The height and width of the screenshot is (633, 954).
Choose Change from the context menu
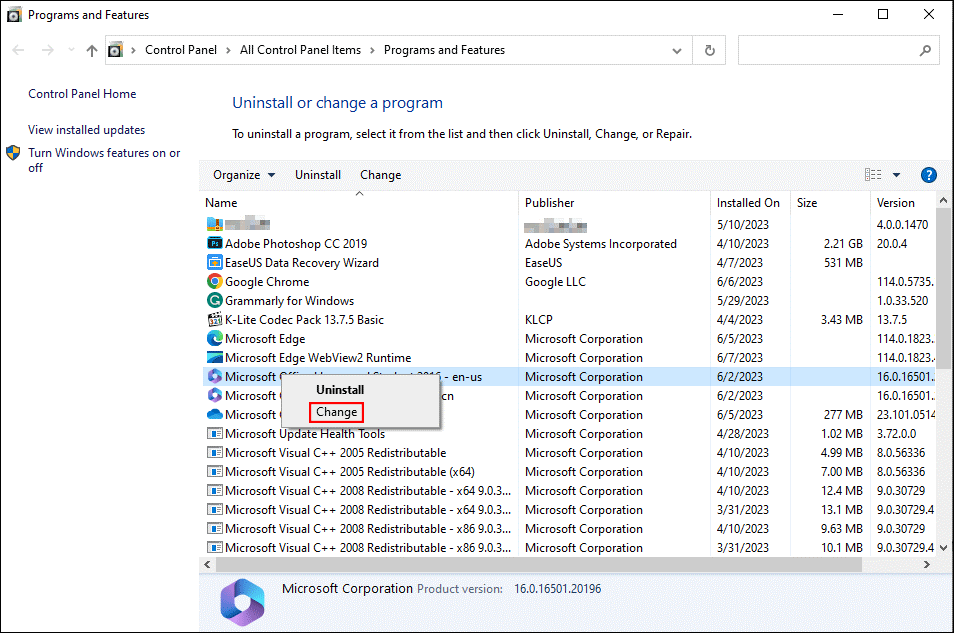pos(336,412)
